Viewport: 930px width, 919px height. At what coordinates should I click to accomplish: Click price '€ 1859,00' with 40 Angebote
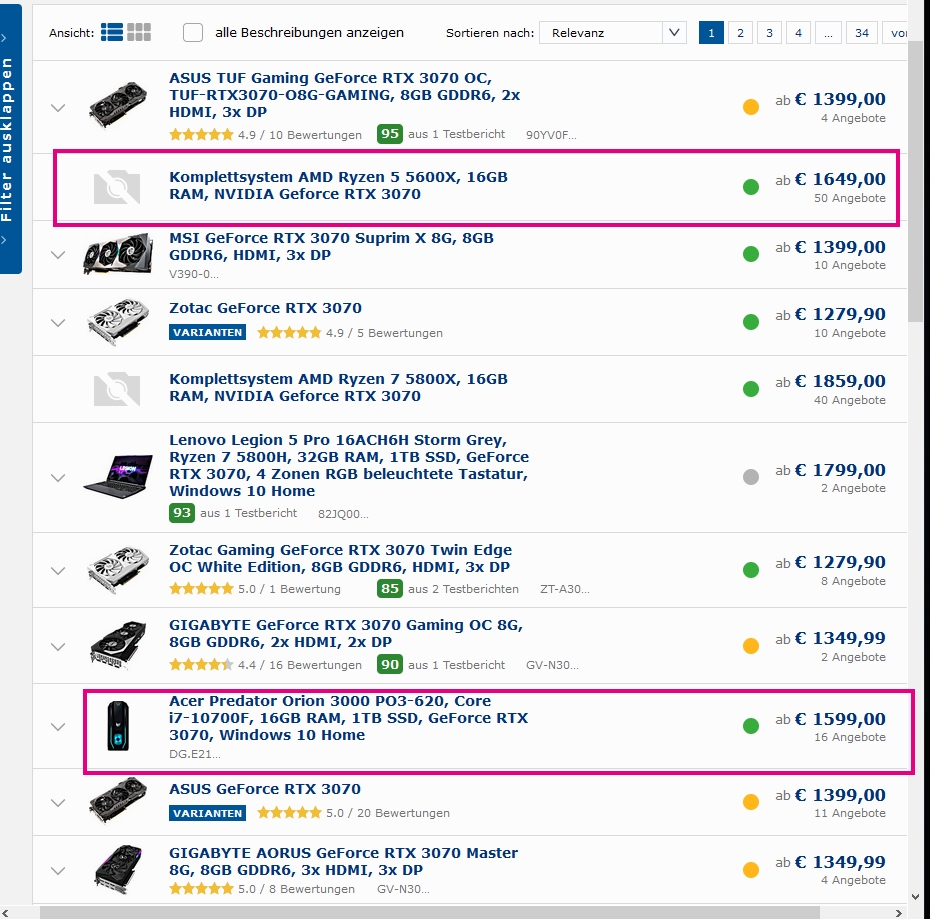click(x=840, y=381)
